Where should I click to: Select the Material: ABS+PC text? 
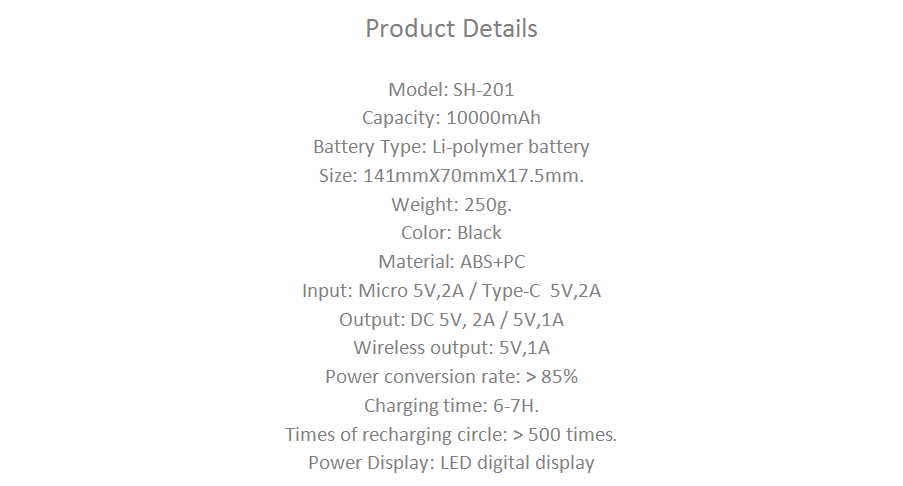click(452, 261)
